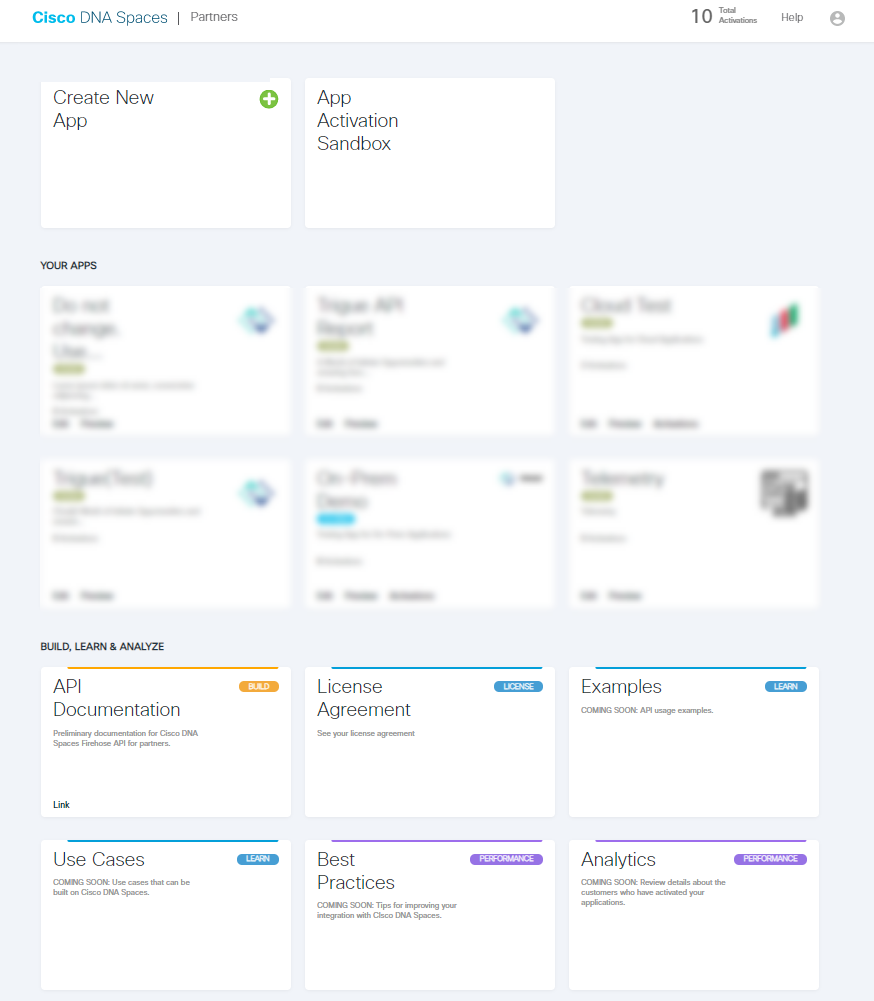874x1001 pixels.
Task: Click the blue LICENSE badge
Action: click(518, 686)
